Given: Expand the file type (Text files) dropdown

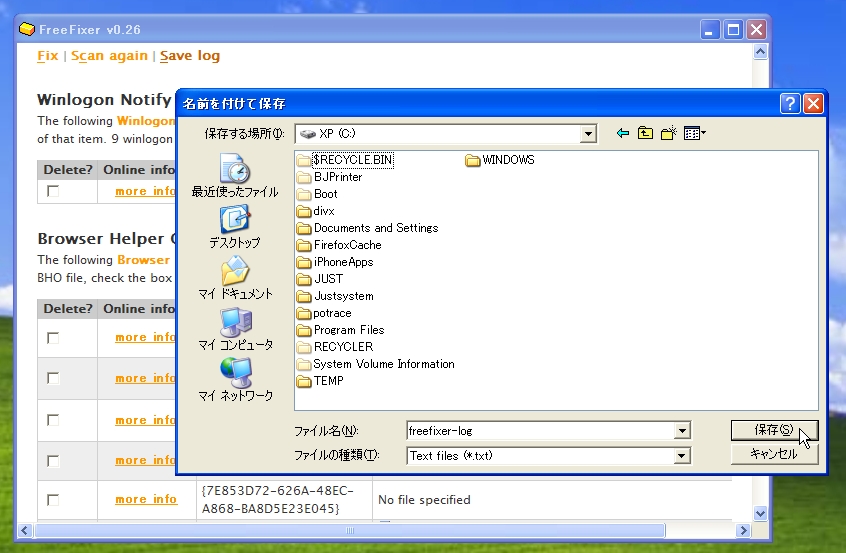Looking at the screenshot, I should pyautogui.click(x=682, y=456).
